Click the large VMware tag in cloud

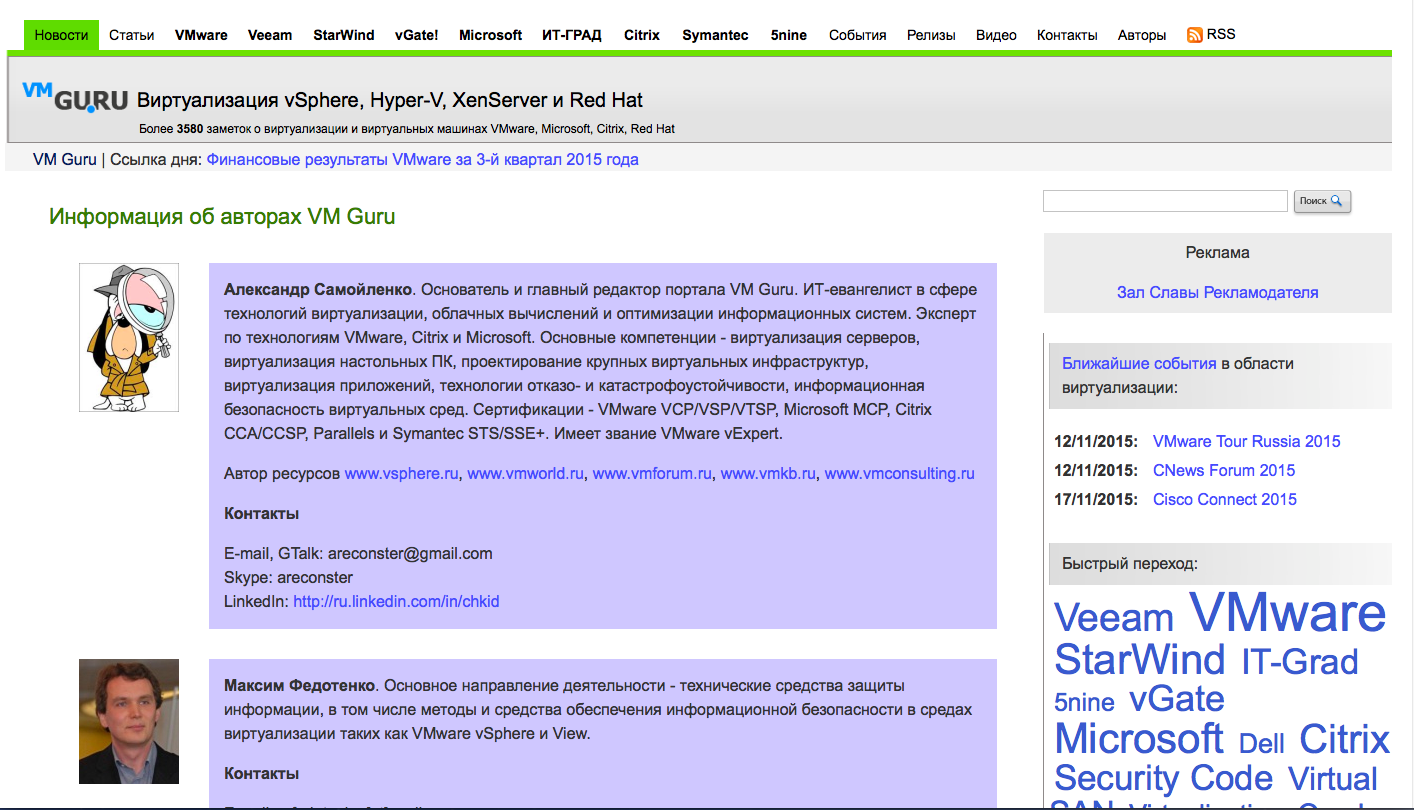(x=1287, y=612)
